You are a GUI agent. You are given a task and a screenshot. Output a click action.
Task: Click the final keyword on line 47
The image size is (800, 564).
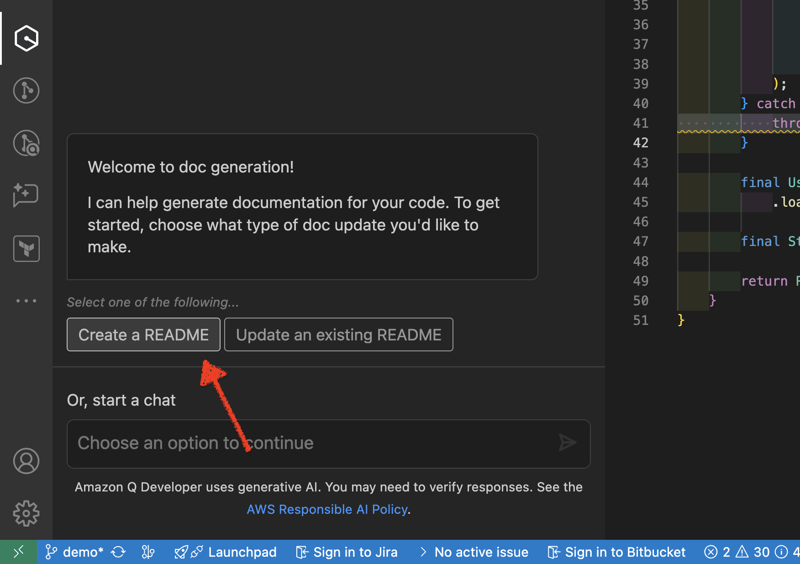click(760, 241)
